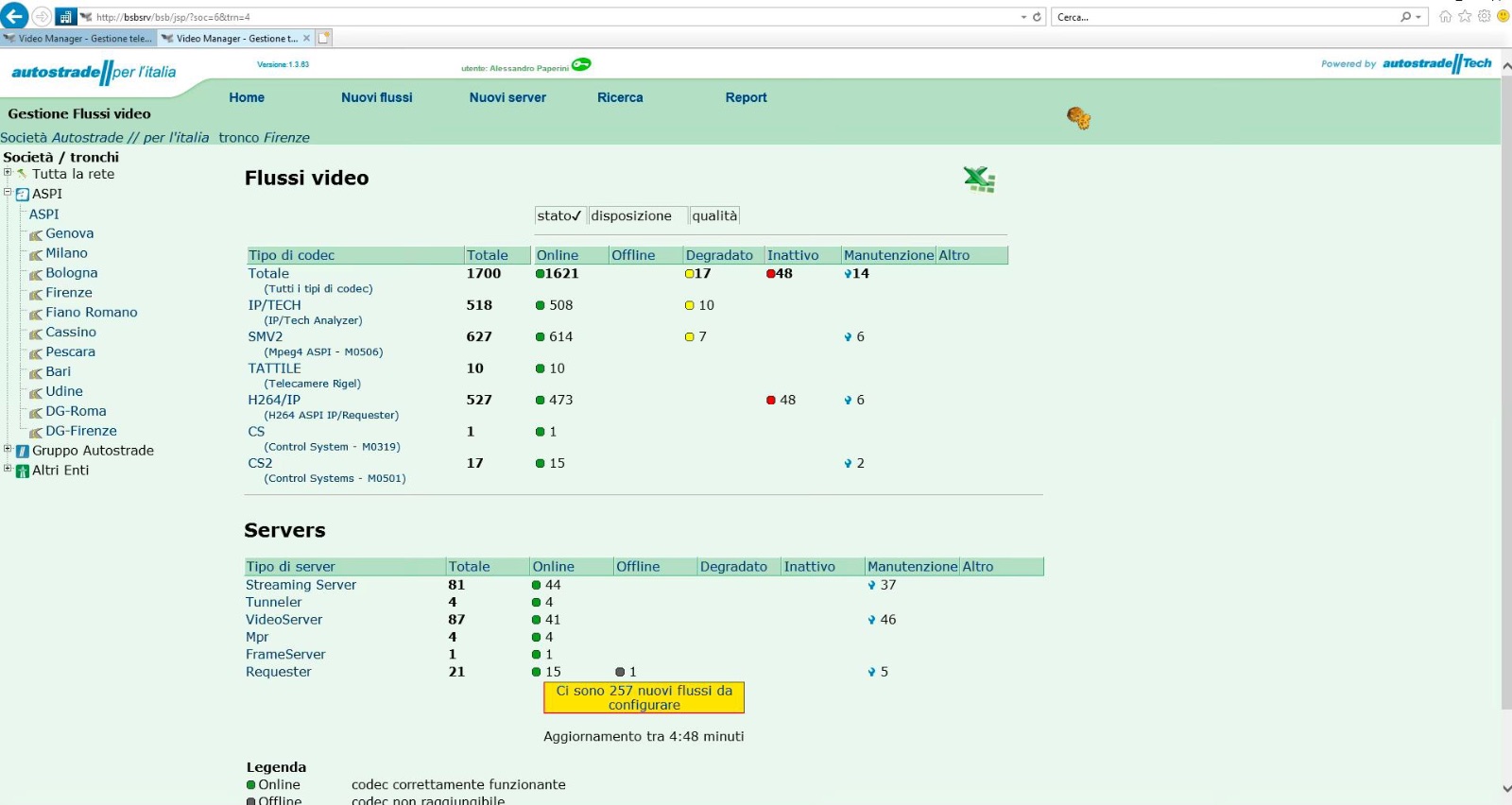Open the Ricerca menu
The width and height of the screenshot is (1512, 805).
pyautogui.click(x=620, y=97)
